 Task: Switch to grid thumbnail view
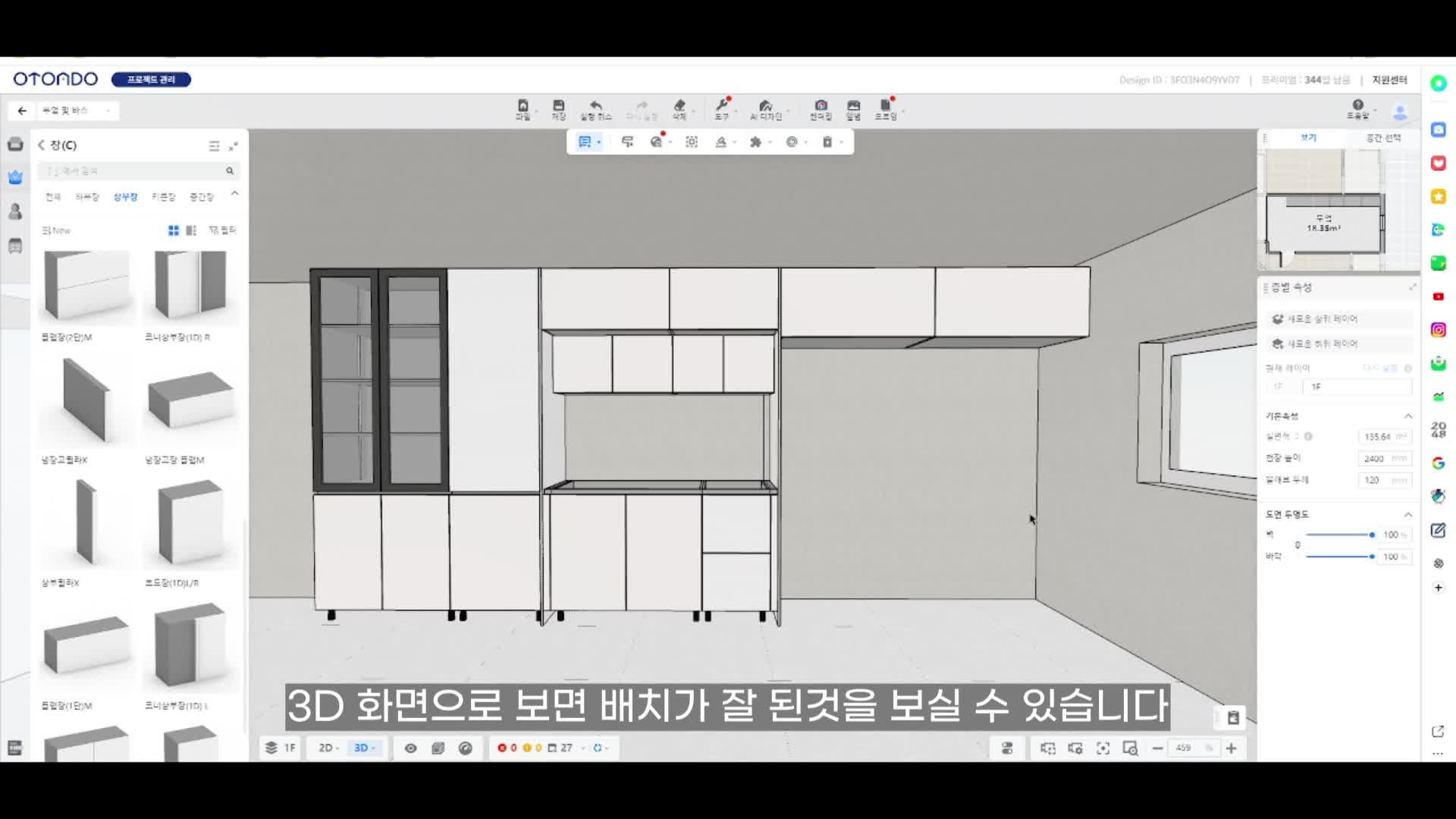pyautogui.click(x=174, y=230)
